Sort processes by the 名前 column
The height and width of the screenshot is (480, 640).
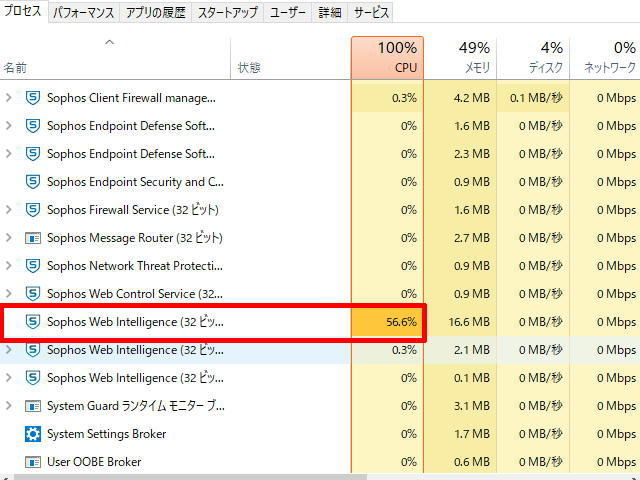pos(115,58)
